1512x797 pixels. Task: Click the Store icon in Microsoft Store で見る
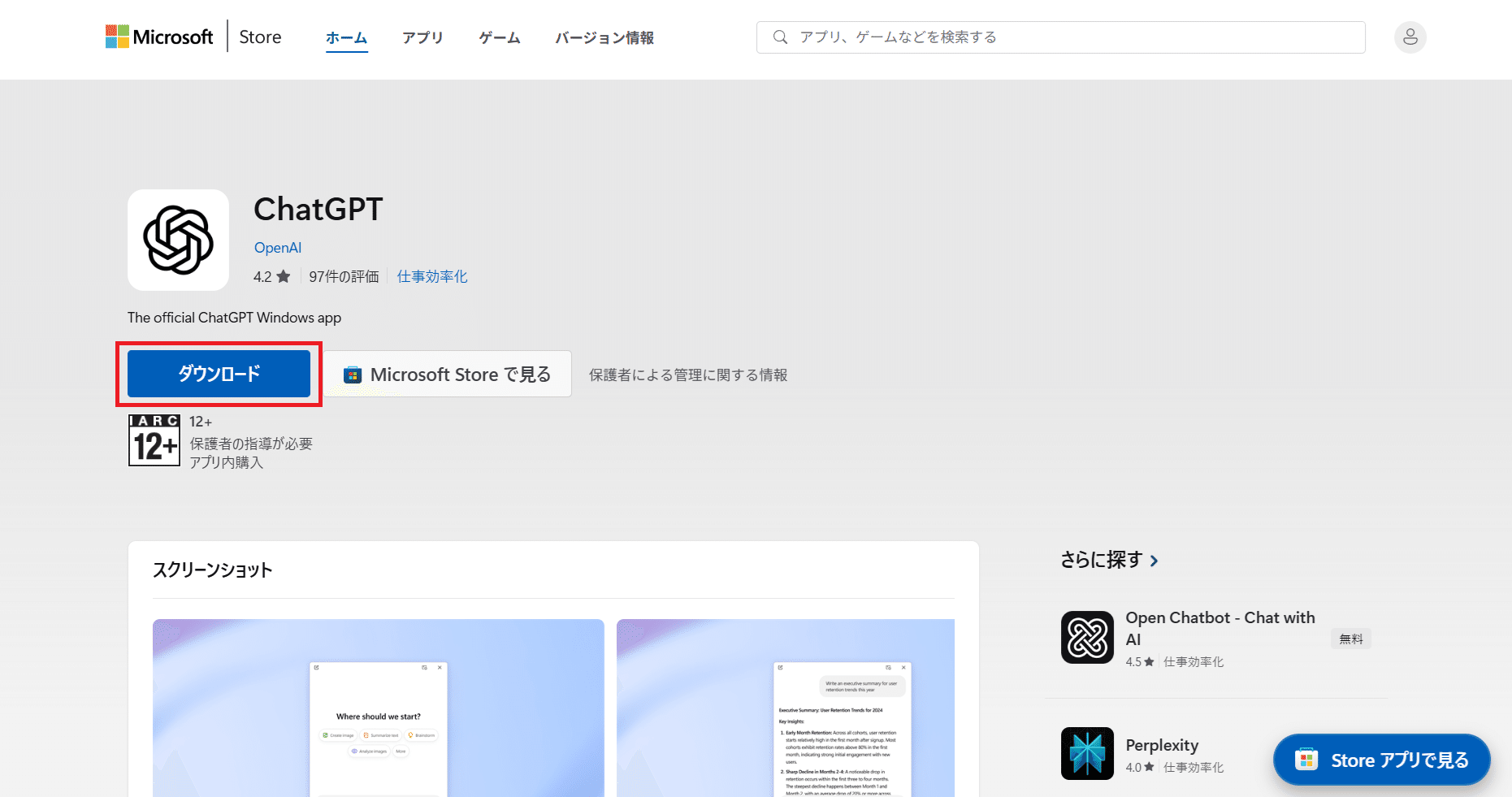(x=353, y=375)
